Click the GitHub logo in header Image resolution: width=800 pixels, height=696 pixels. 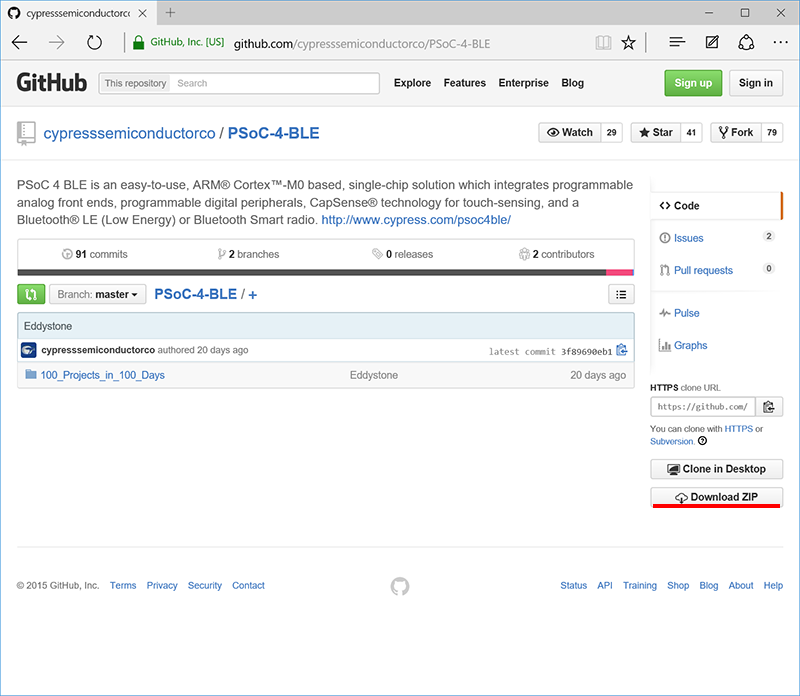(52, 83)
